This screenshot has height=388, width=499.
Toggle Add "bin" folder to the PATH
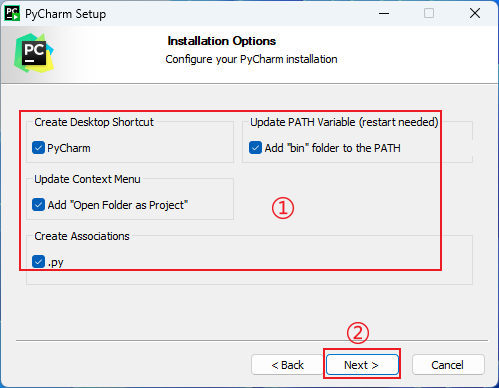tap(255, 148)
